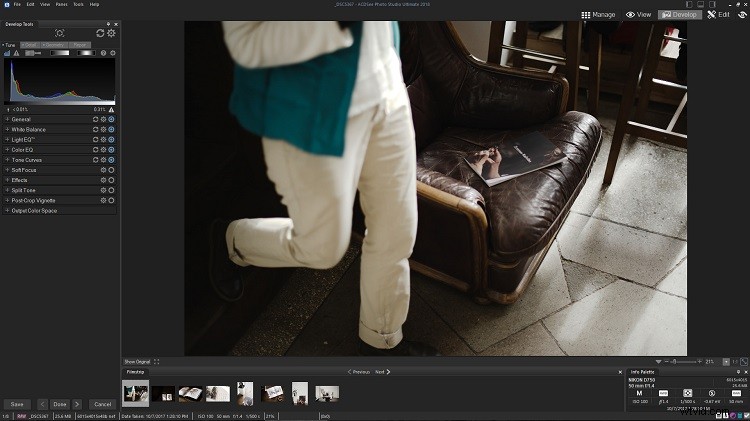Click Next in the filmstrip
The width and height of the screenshot is (750, 421).
(382, 372)
